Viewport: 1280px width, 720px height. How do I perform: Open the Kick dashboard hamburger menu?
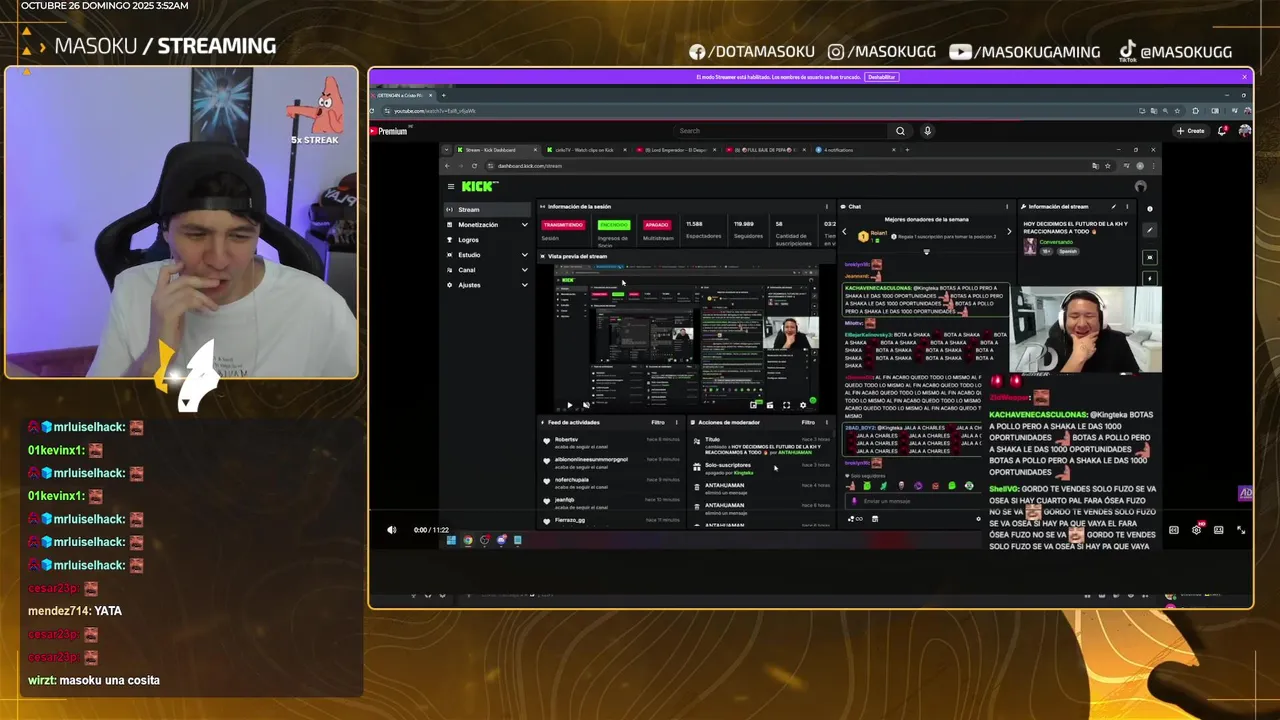coord(451,186)
